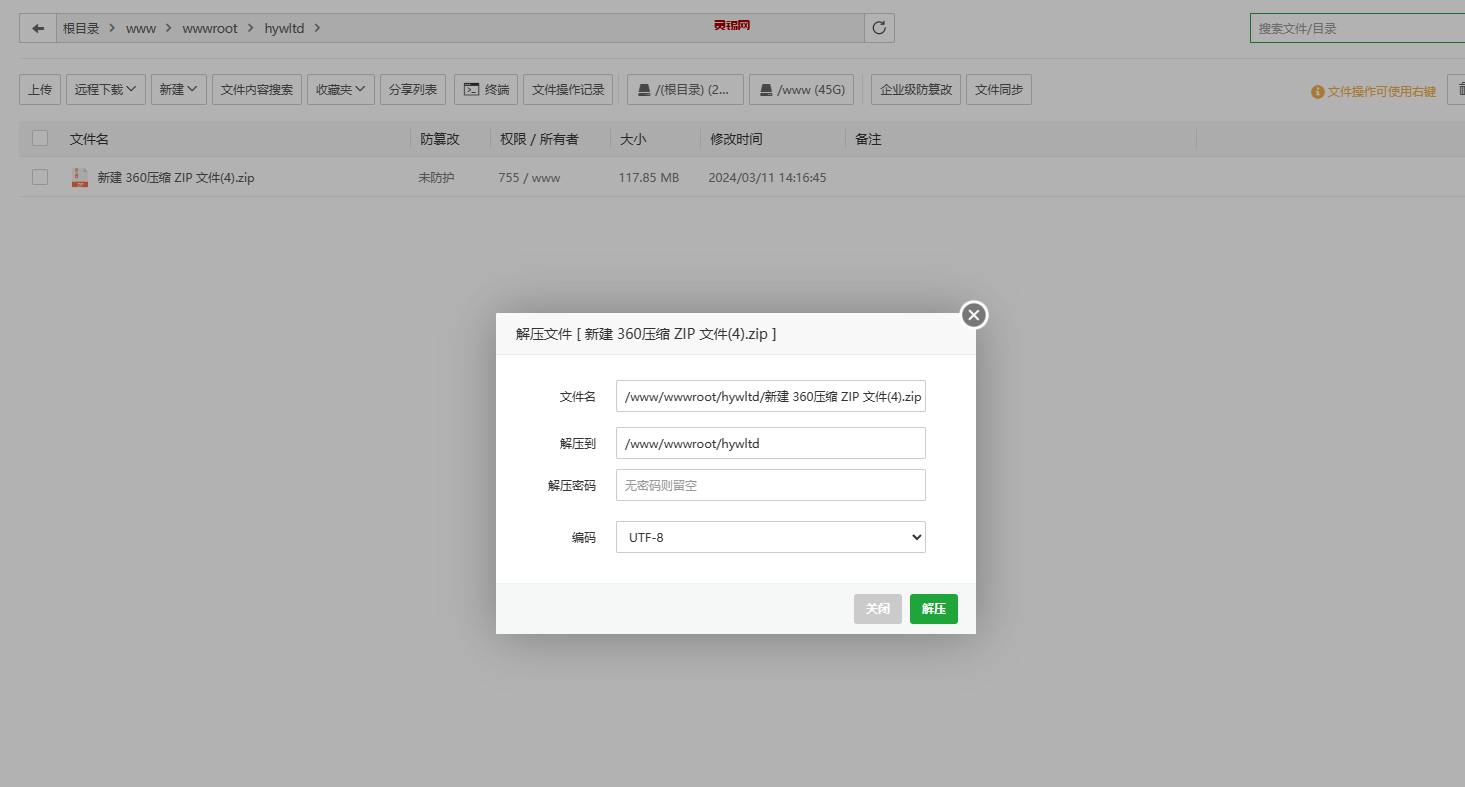Image resolution: width=1465 pixels, height=787 pixels.
Task: Click the 解压密码 password input field
Action: click(x=770, y=485)
